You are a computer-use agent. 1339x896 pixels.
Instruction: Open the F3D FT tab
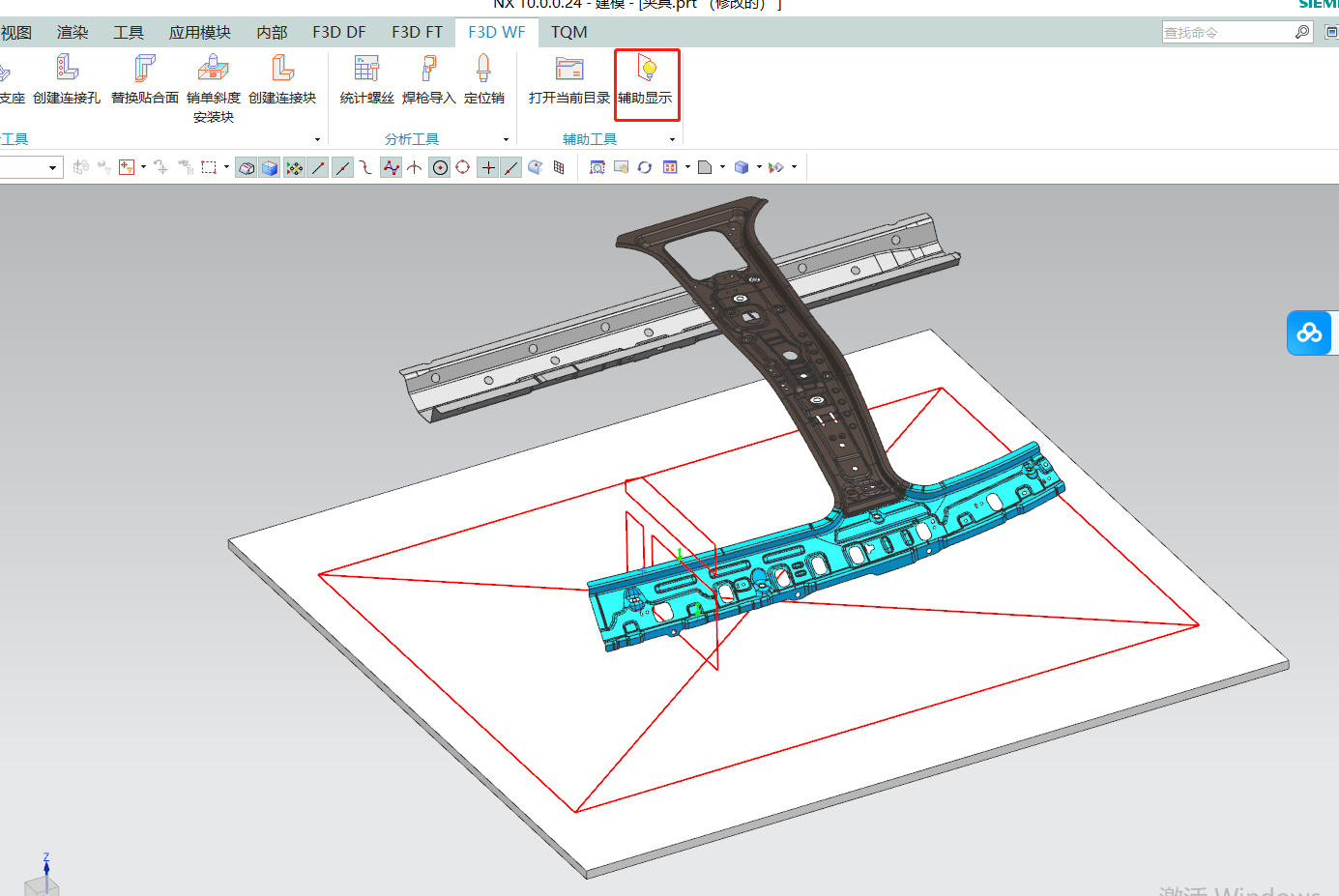[418, 32]
